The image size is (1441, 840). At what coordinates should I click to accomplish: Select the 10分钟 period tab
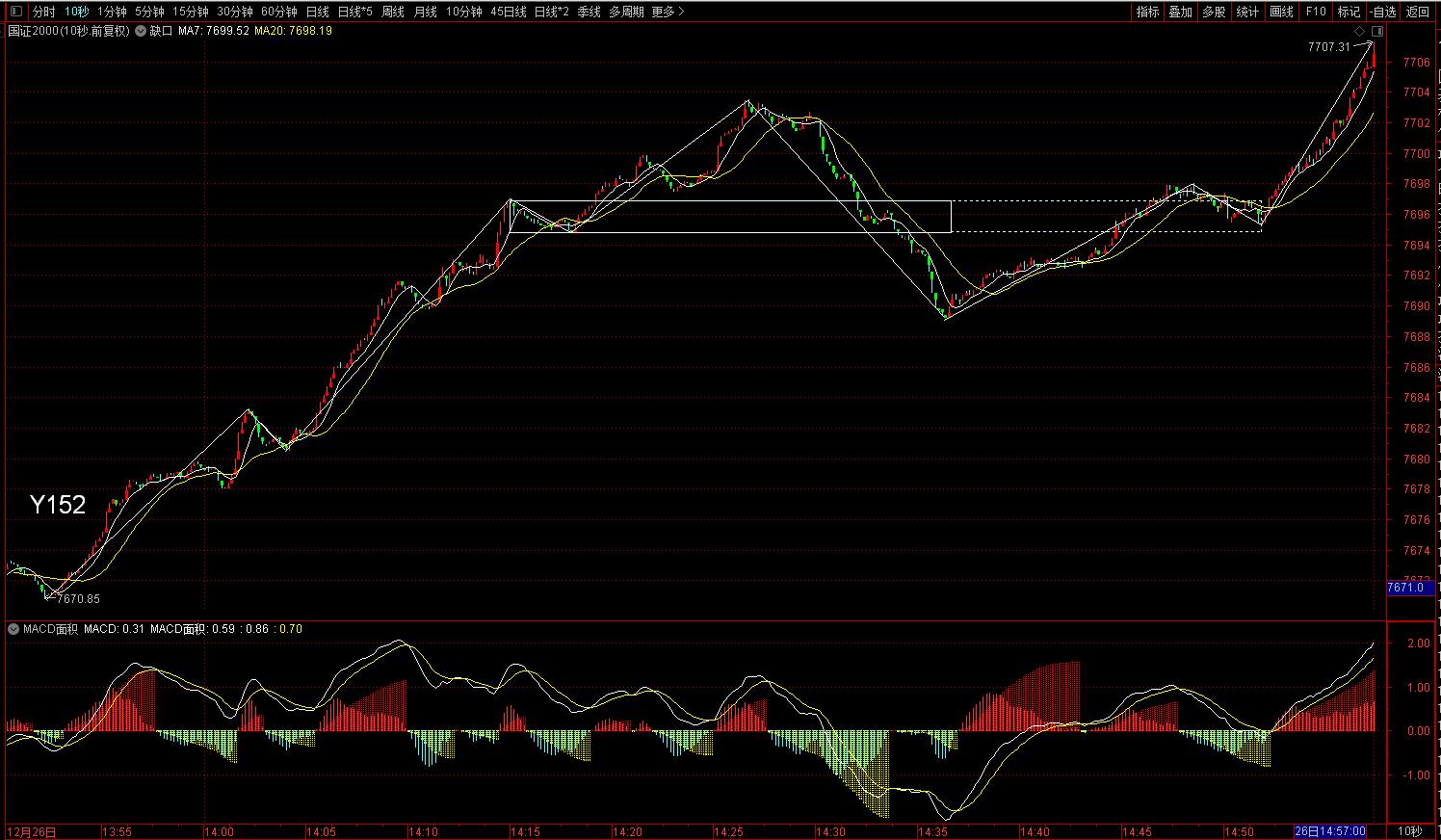(x=463, y=12)
